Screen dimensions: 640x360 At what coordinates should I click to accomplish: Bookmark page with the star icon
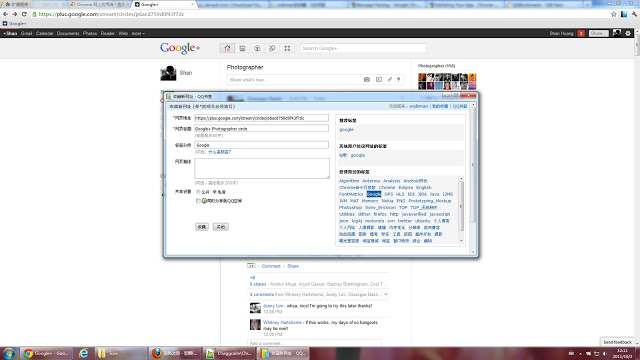pyautogui.click(x=613, y=14)
